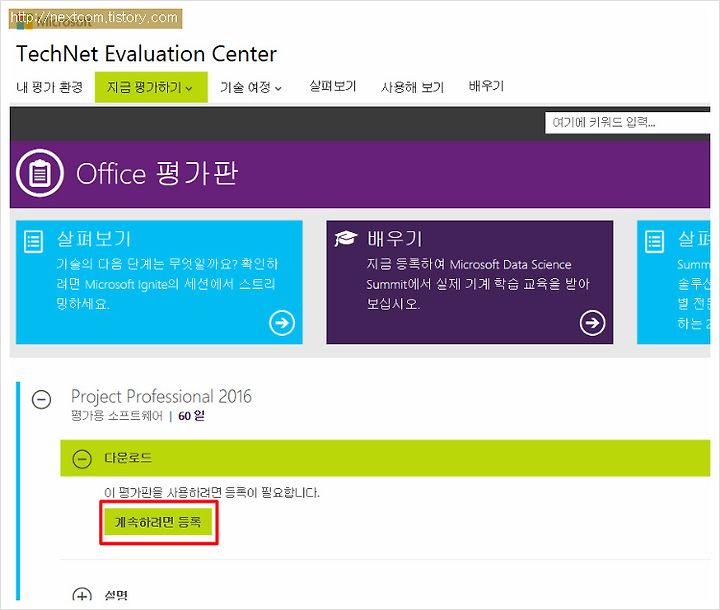Click the 평가용 소프트웨어 label

pyautogui.click(x=117, y=416)
